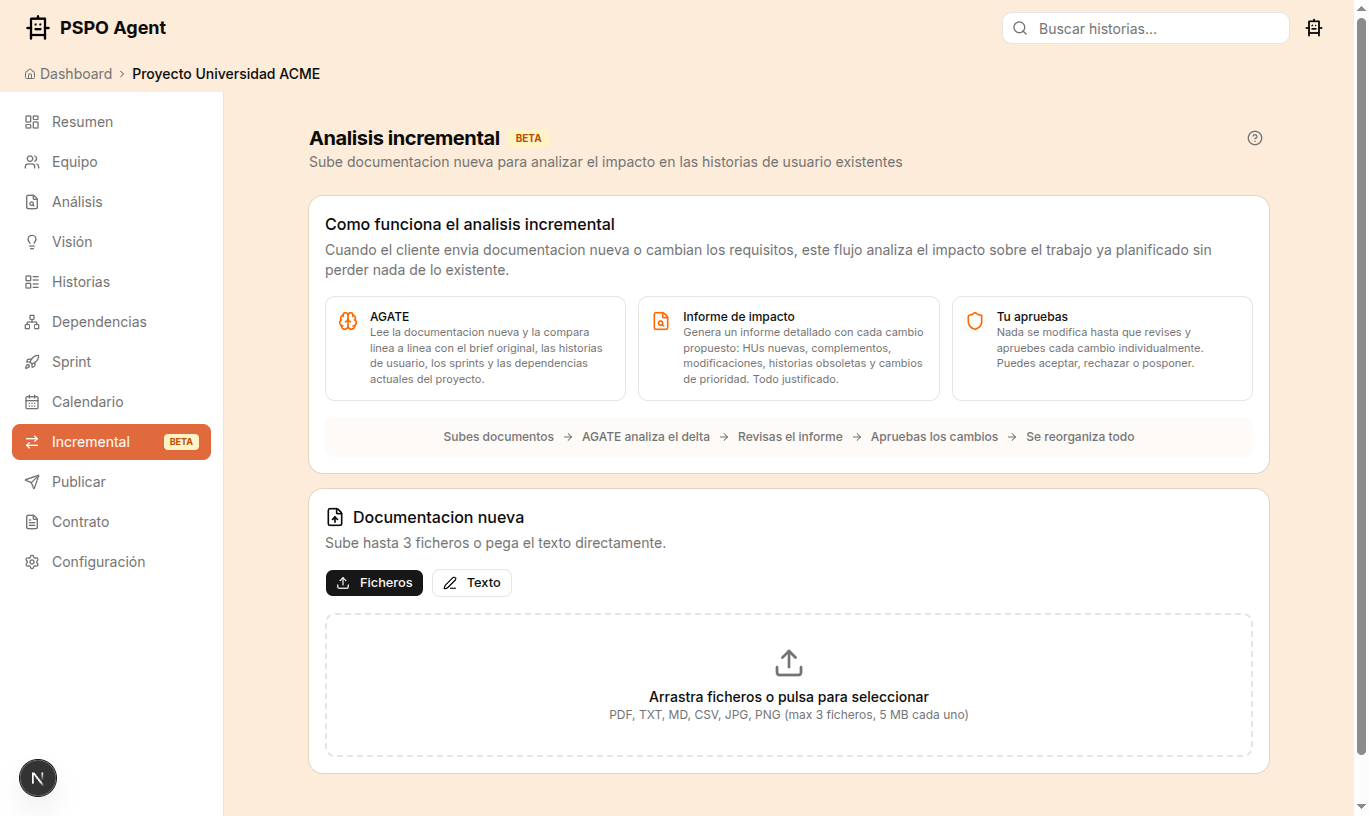Image resolution: width=1369 pixels, height=816 pixels.
Task: Click the Documentacion nueva file icon
Action: click(334, 516)
